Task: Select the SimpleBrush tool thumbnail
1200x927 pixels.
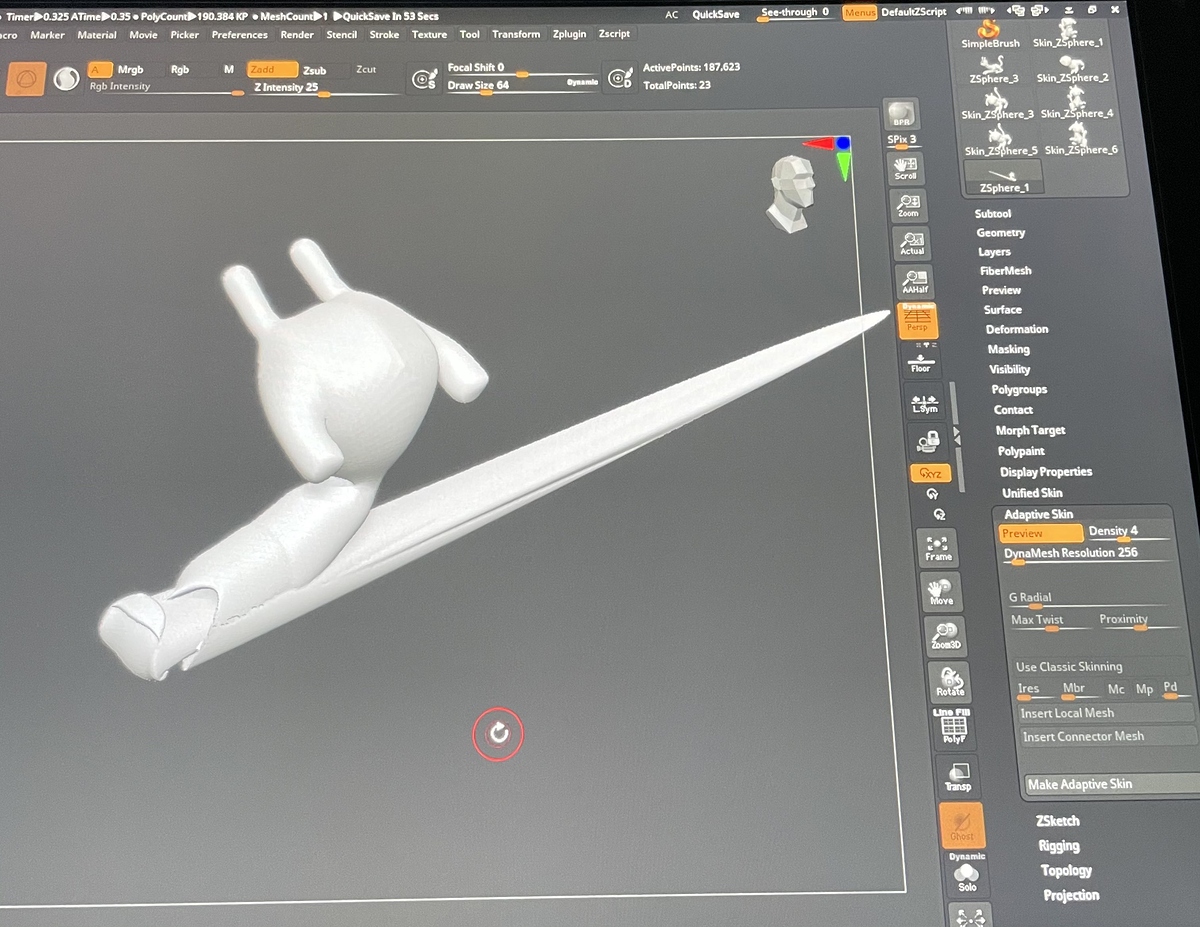Action: click(990, 34)
